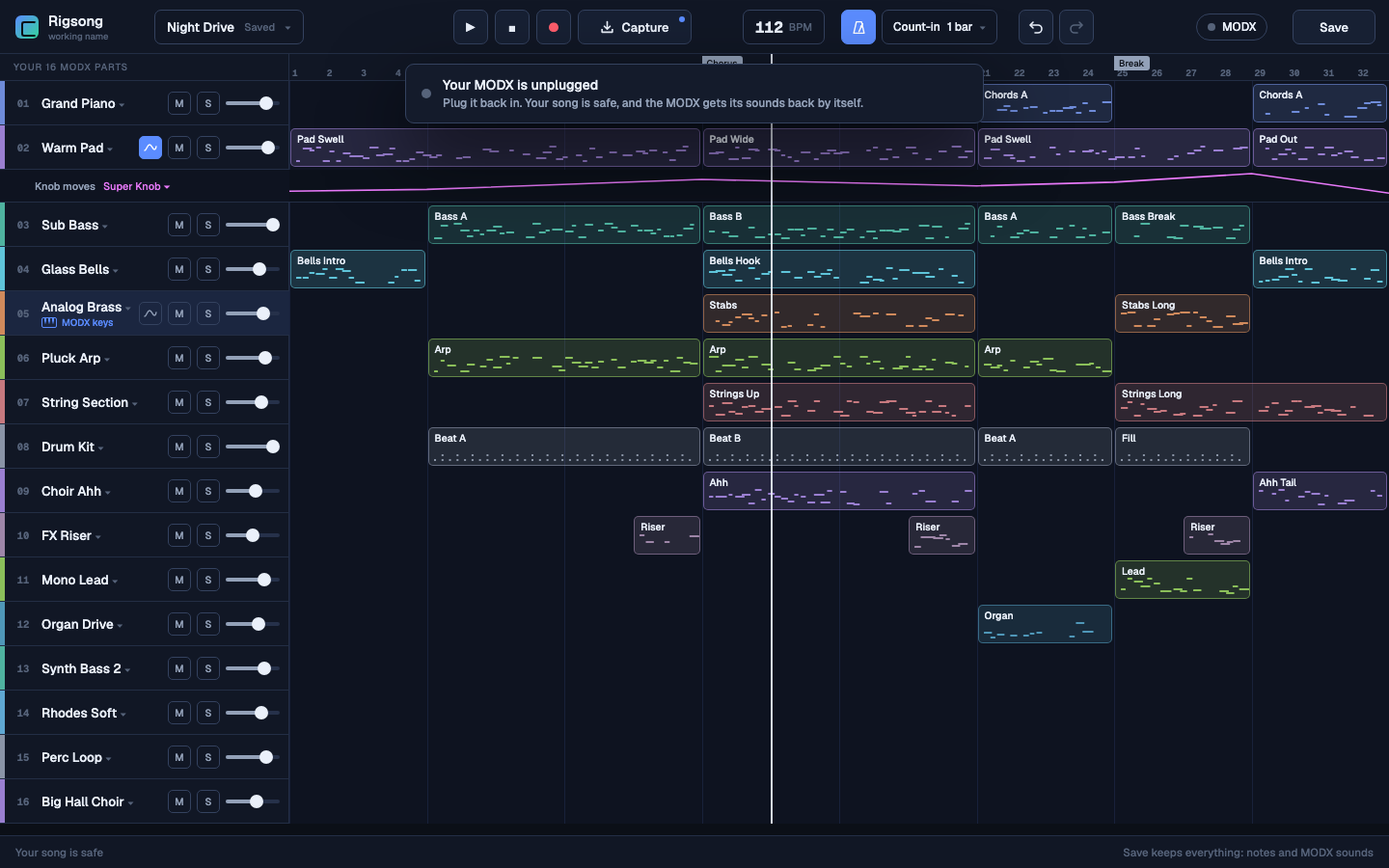Open the Pluck Arp sound dropdown
The image size is (1389, 868).
coord(75,358)
